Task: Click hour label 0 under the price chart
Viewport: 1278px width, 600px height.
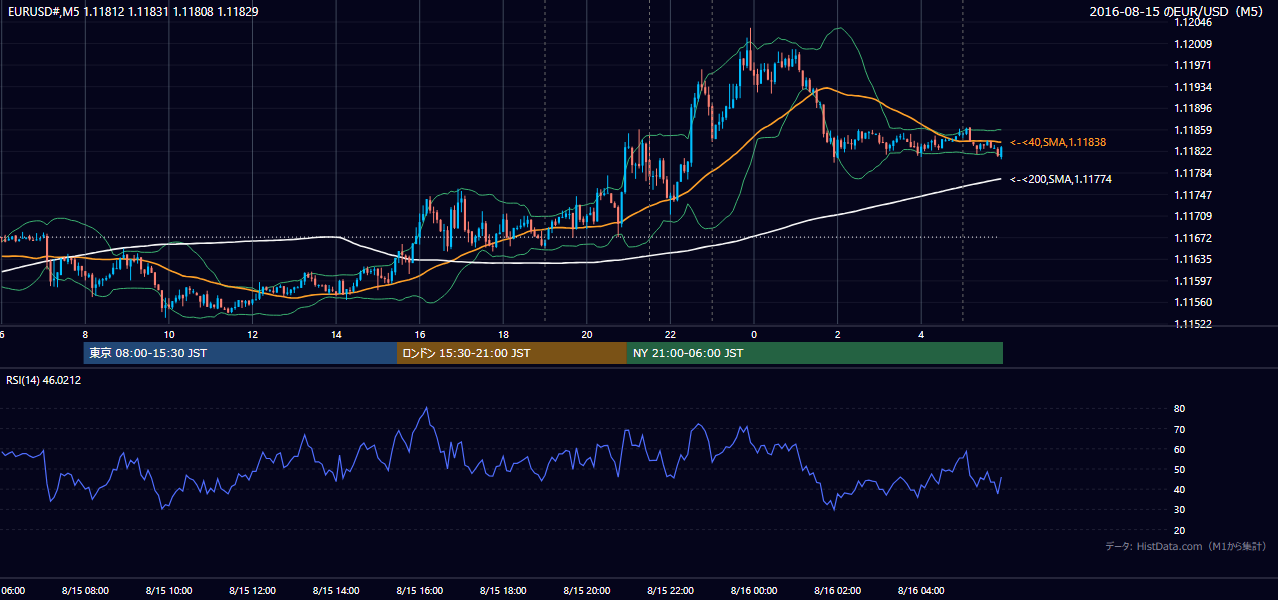Action: pyautogui.click(x=754, y=334)
